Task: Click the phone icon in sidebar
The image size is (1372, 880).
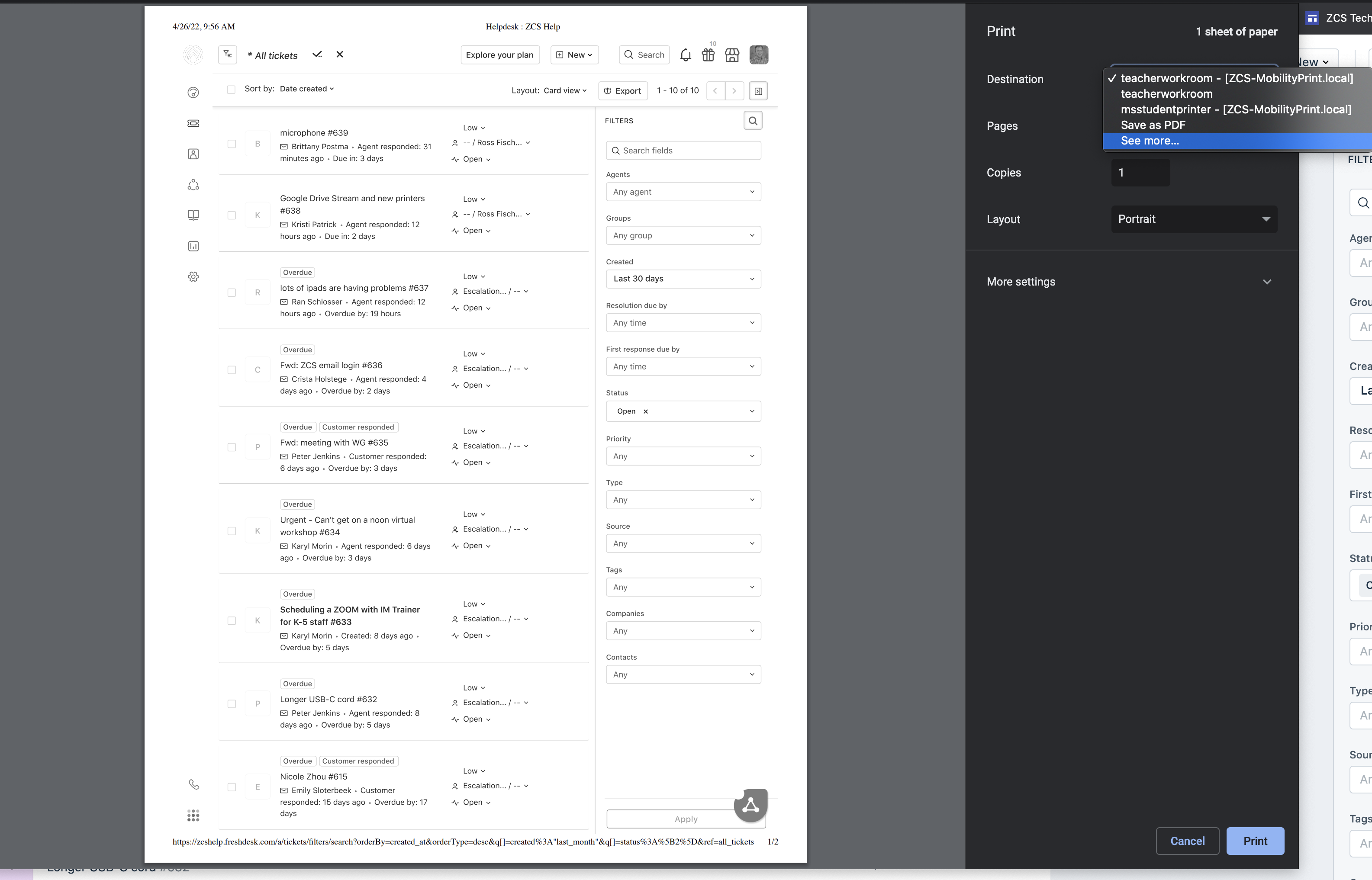Action: 194,784
